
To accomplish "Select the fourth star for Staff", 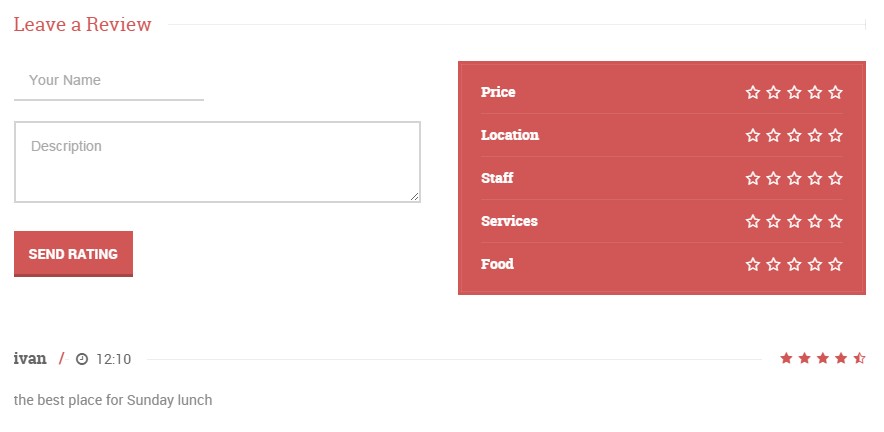I will (x=815, y=178).
